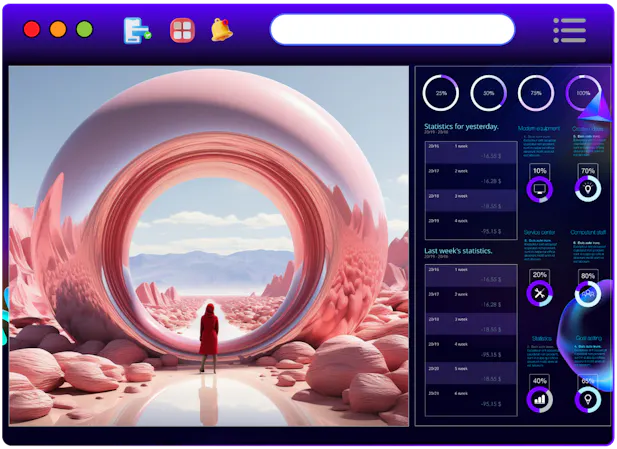Select the 1 week row in yesterday's statistics

(471, 152)
